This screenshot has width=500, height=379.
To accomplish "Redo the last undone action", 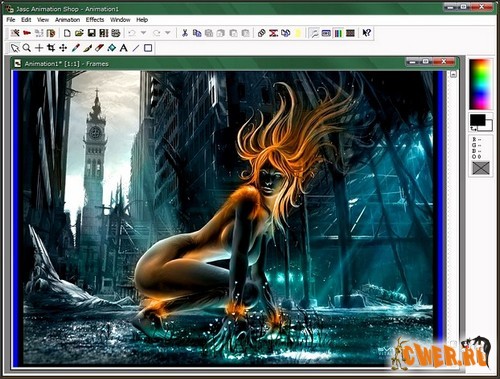I will pos(156,33).
